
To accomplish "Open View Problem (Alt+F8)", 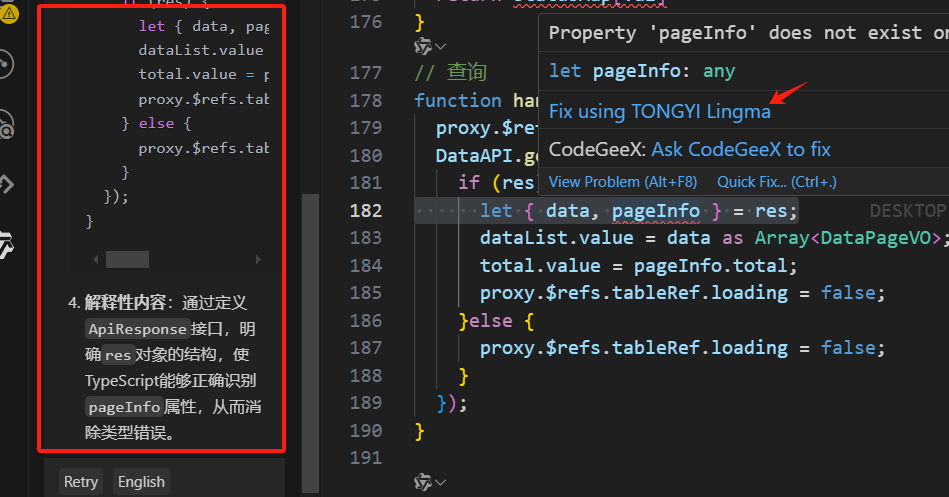I will (x=623, y=182).
